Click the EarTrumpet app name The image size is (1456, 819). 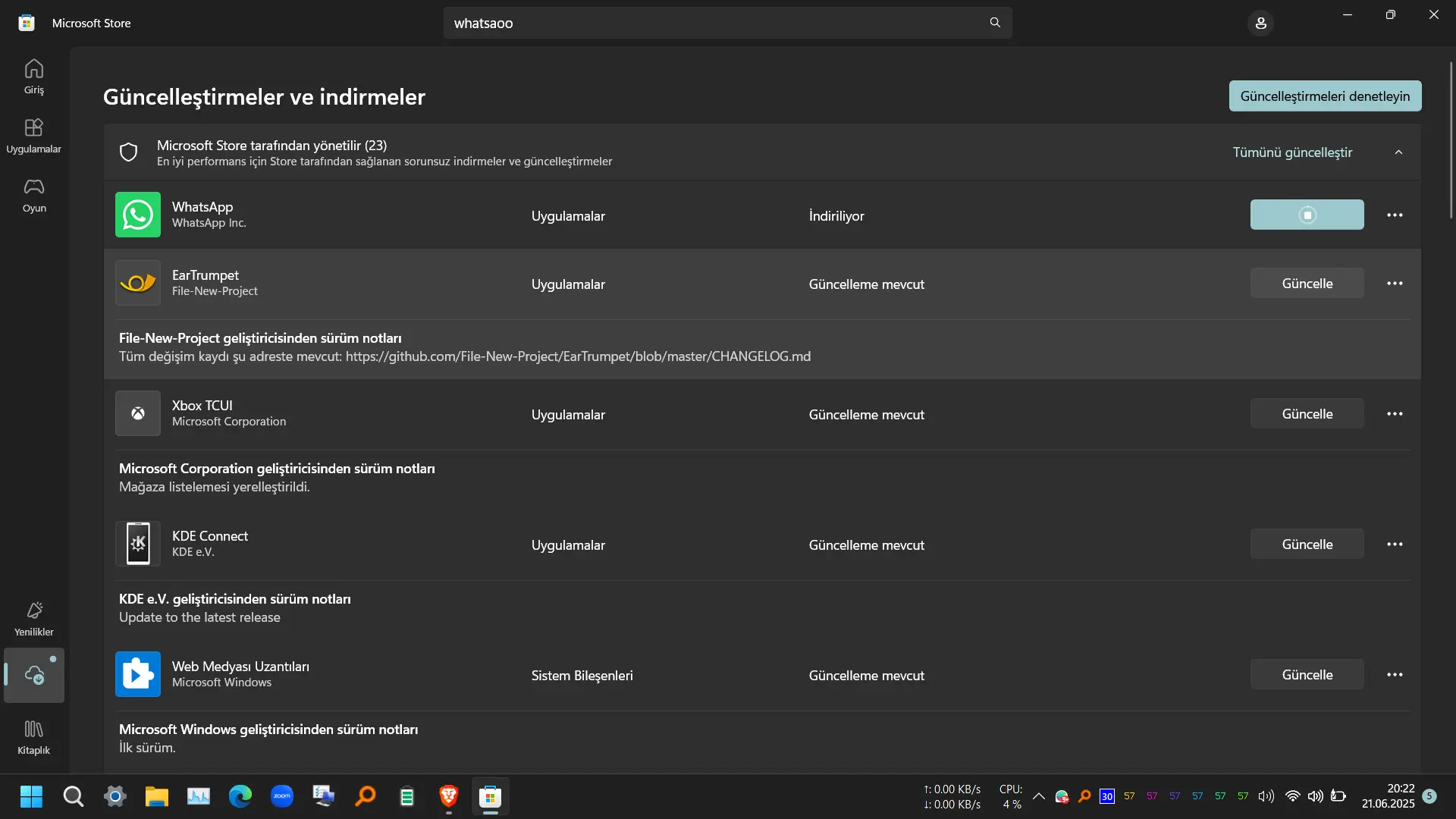pyautogui.click(x=205, y=275)
